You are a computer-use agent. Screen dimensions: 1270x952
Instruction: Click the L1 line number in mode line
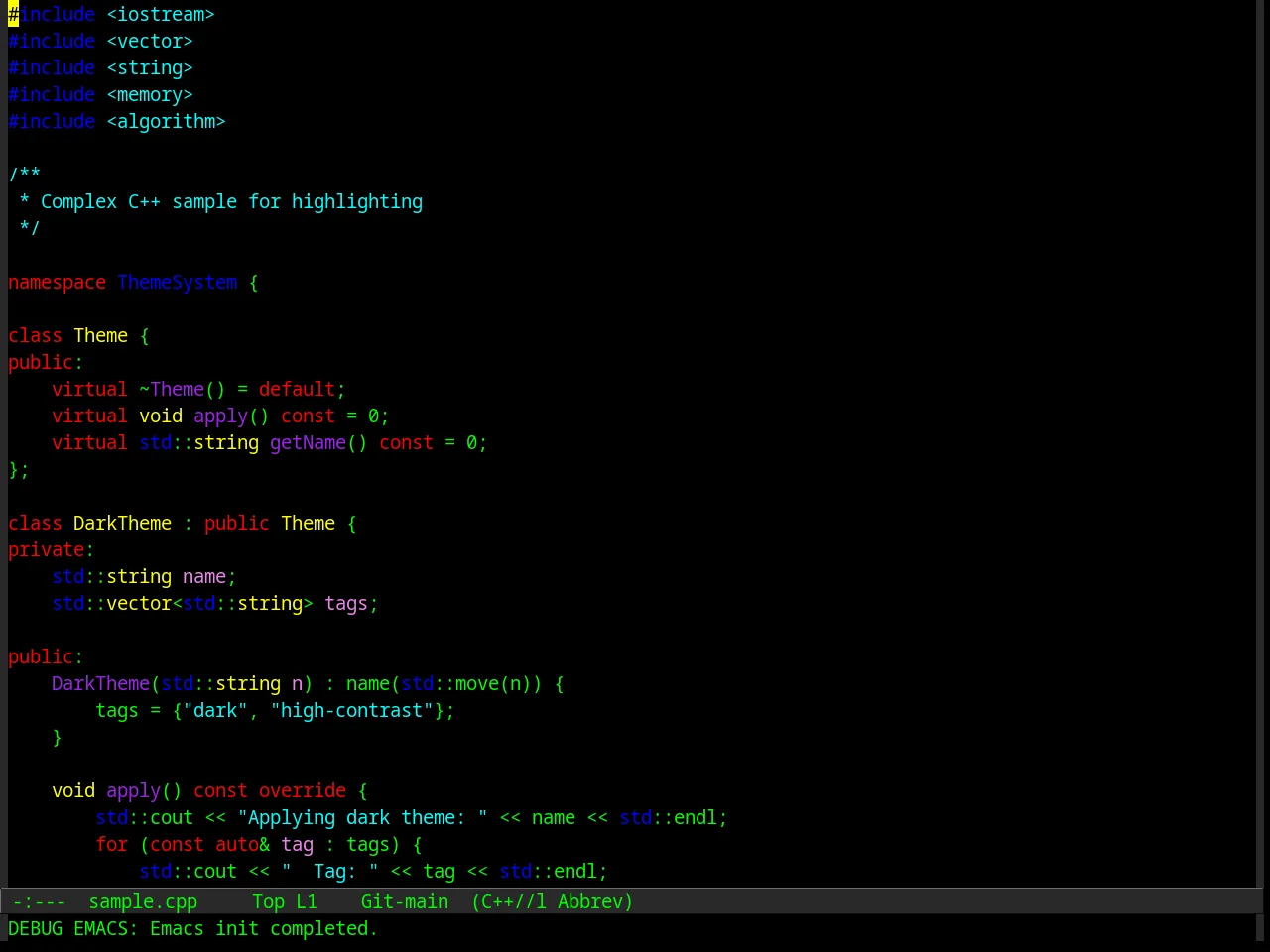[x=307, y=901]
